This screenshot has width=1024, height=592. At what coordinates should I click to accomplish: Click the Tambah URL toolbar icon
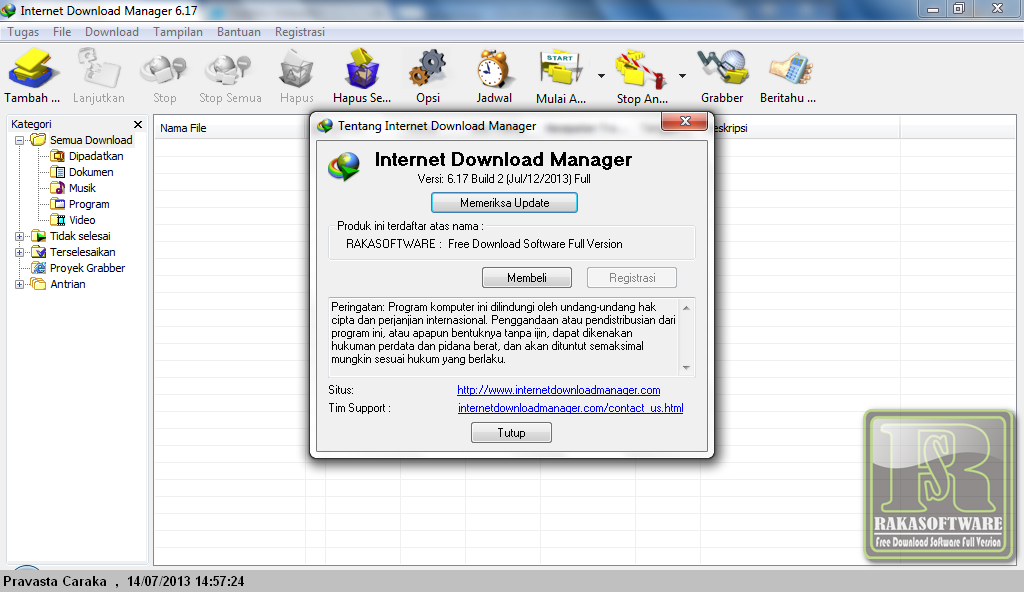click(31, 69)
